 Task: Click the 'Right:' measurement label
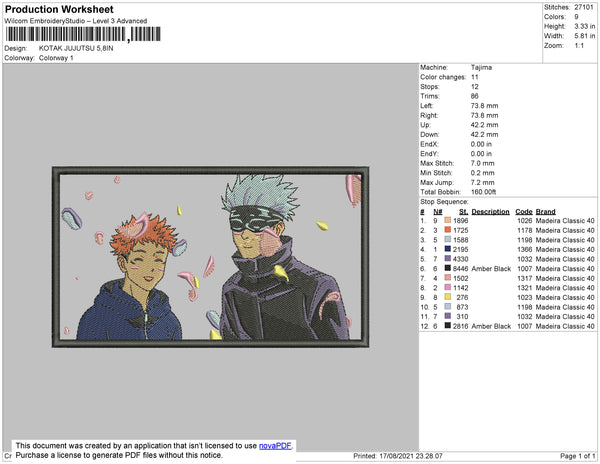(429, 116)
